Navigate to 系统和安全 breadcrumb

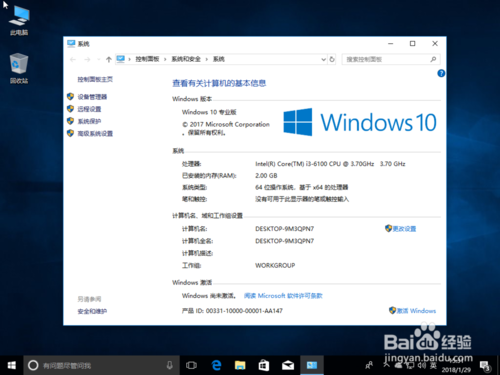186,59
